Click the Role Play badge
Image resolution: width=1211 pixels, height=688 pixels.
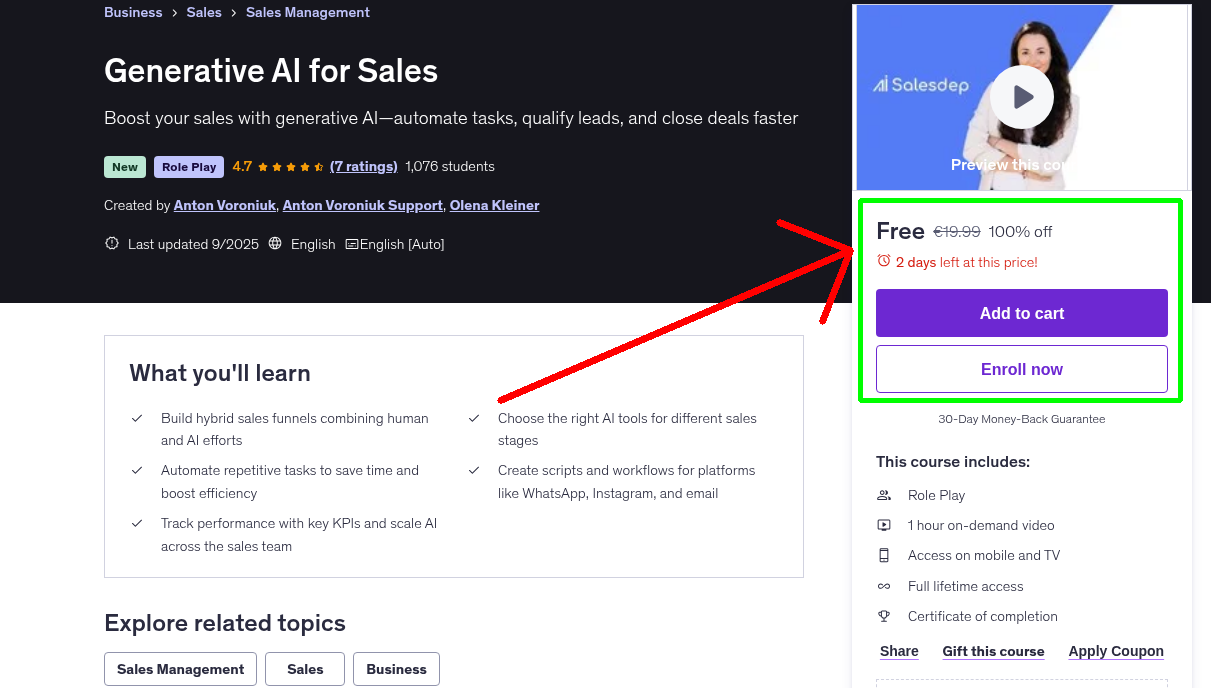(189, 167)
